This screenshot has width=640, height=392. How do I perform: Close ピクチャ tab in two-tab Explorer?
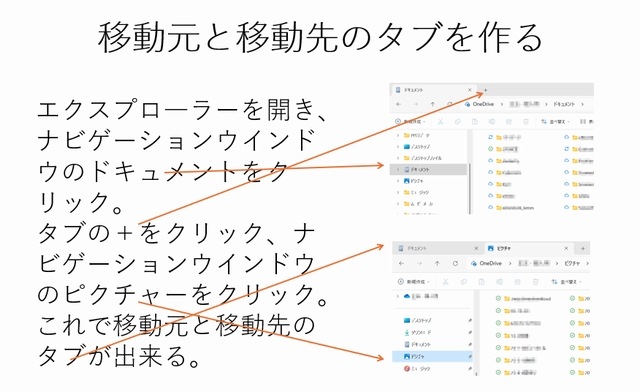coord(566,248)
